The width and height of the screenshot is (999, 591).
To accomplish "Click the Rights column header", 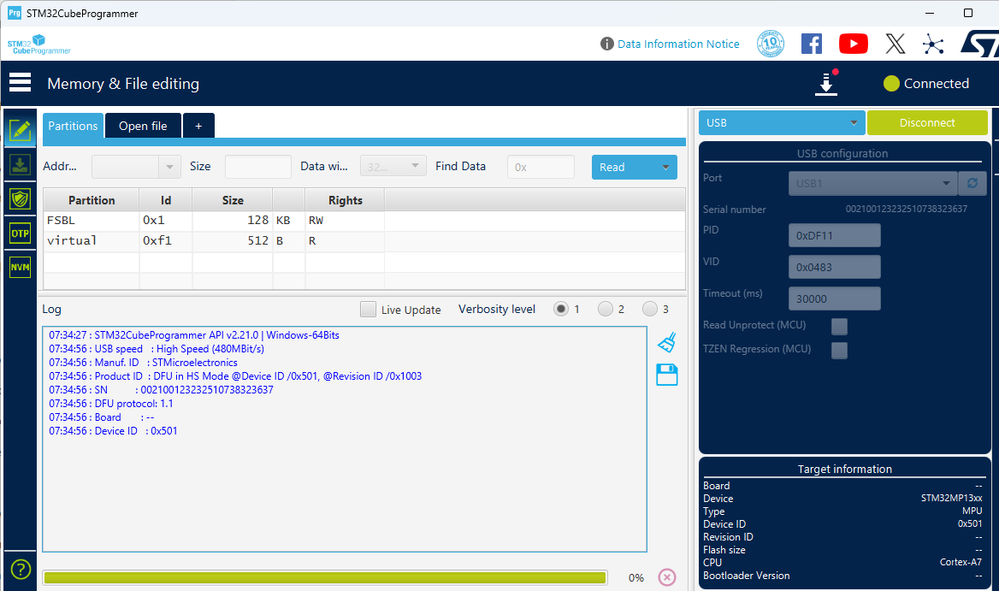I will [x=345, y=200].
